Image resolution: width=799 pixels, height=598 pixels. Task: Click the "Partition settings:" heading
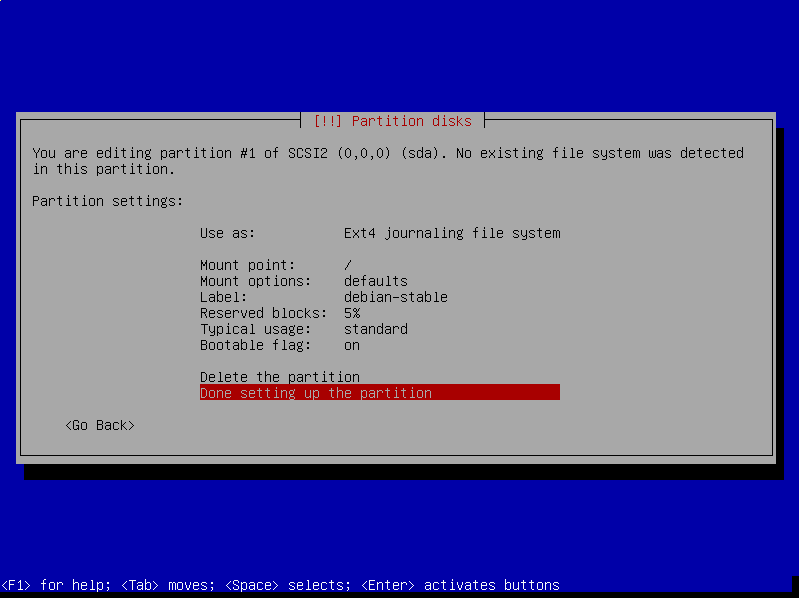coord(108,201)
